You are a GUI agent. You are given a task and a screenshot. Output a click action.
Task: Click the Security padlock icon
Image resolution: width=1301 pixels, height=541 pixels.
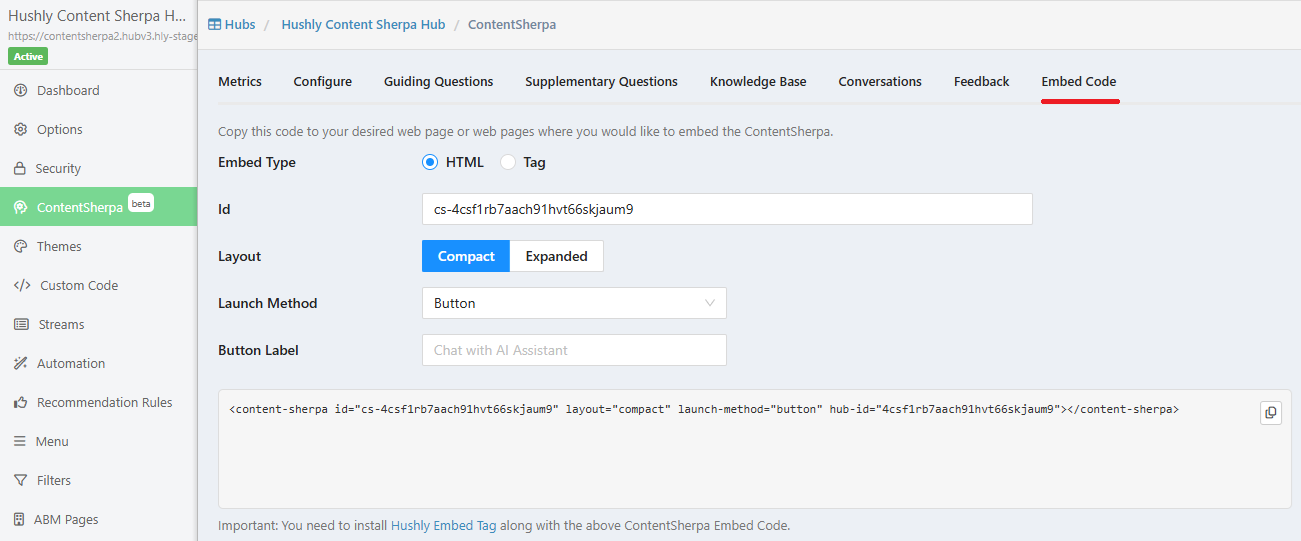click(20, 168)
